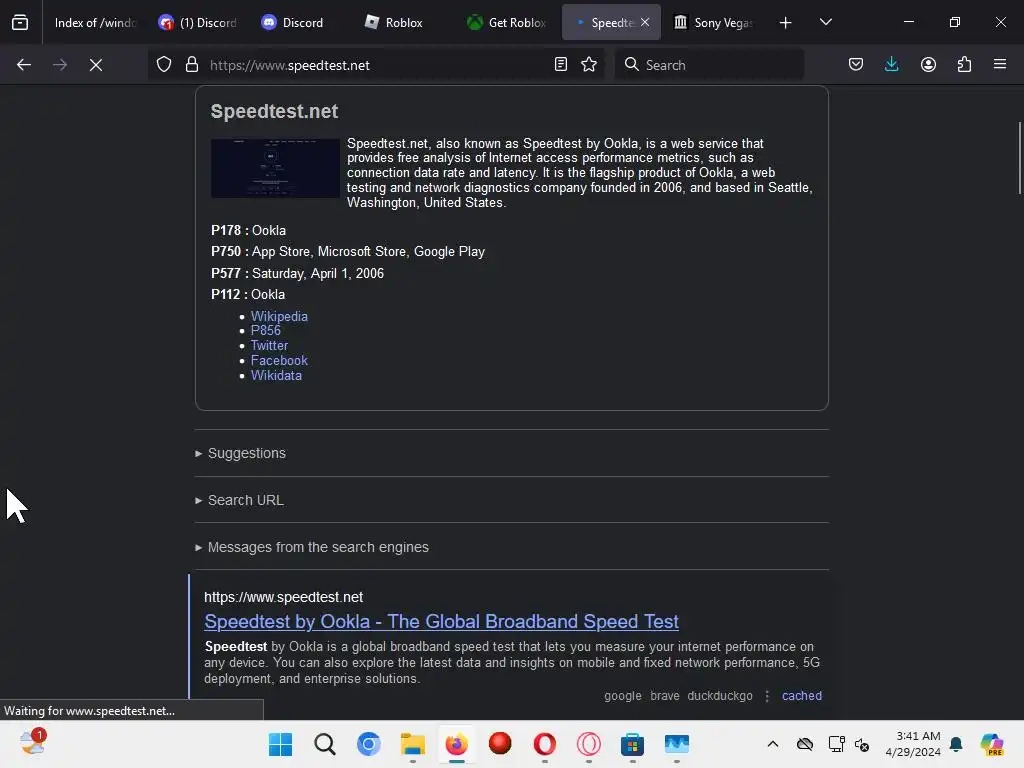The image size is (1024, 768).
Task: Open the Extensions panel
Action: click(x=964, y=64)
